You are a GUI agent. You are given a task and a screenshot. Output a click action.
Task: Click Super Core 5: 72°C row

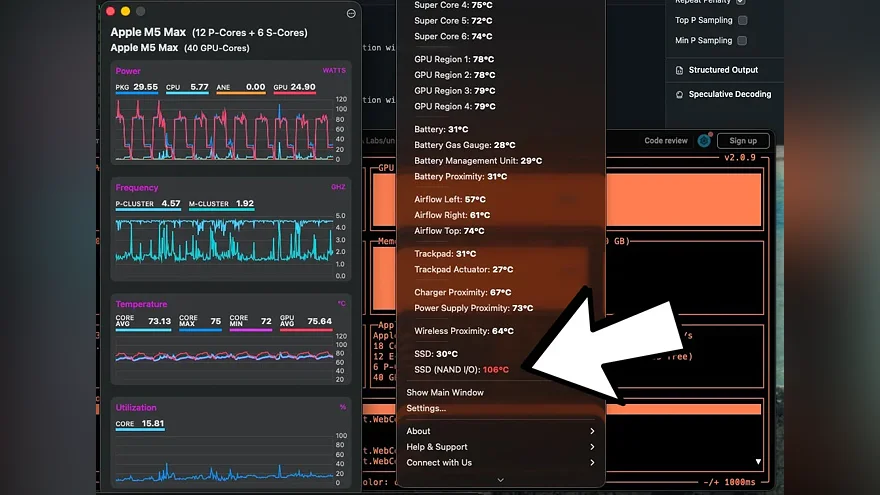point(453,20)
